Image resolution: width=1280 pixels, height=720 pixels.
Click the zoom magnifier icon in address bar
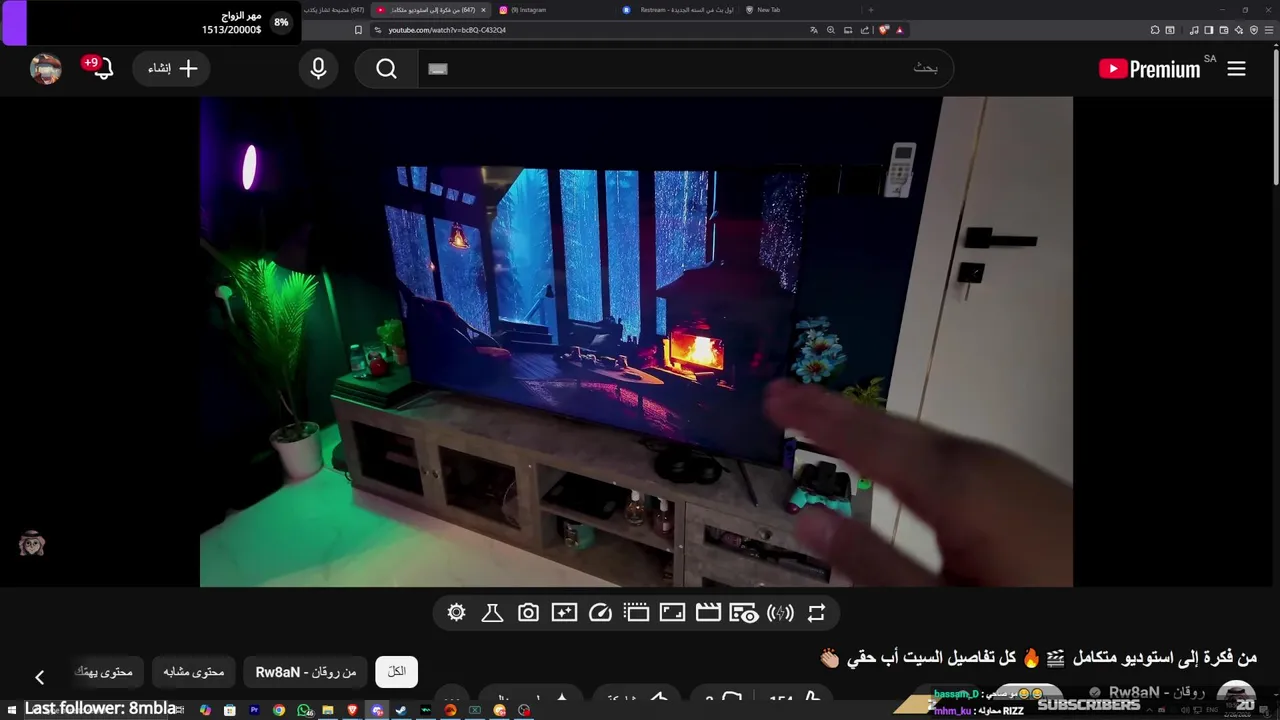pyautogui.click(x=831, y=30)
